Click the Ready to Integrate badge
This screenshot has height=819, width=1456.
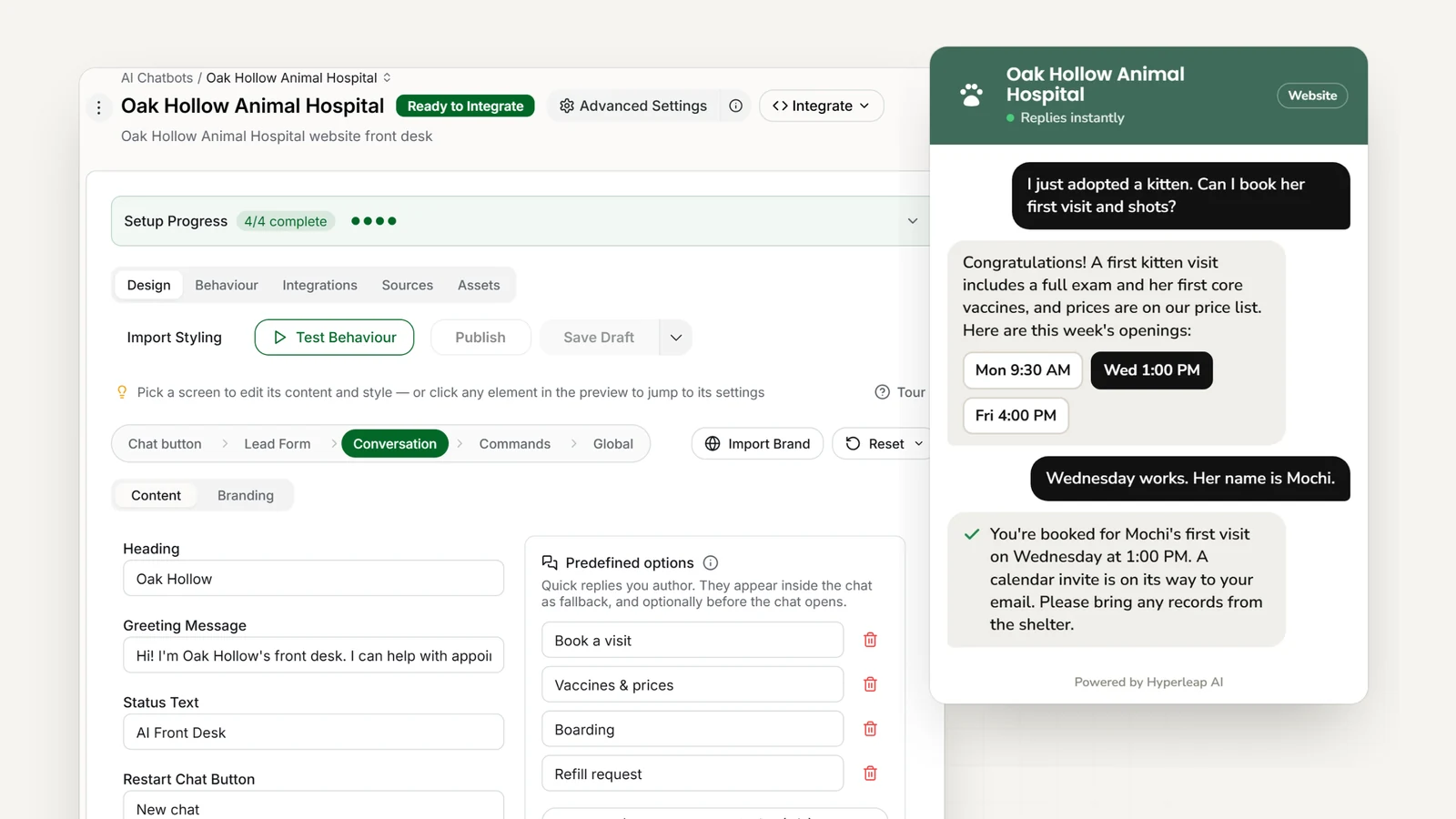(x=465, y=106)
